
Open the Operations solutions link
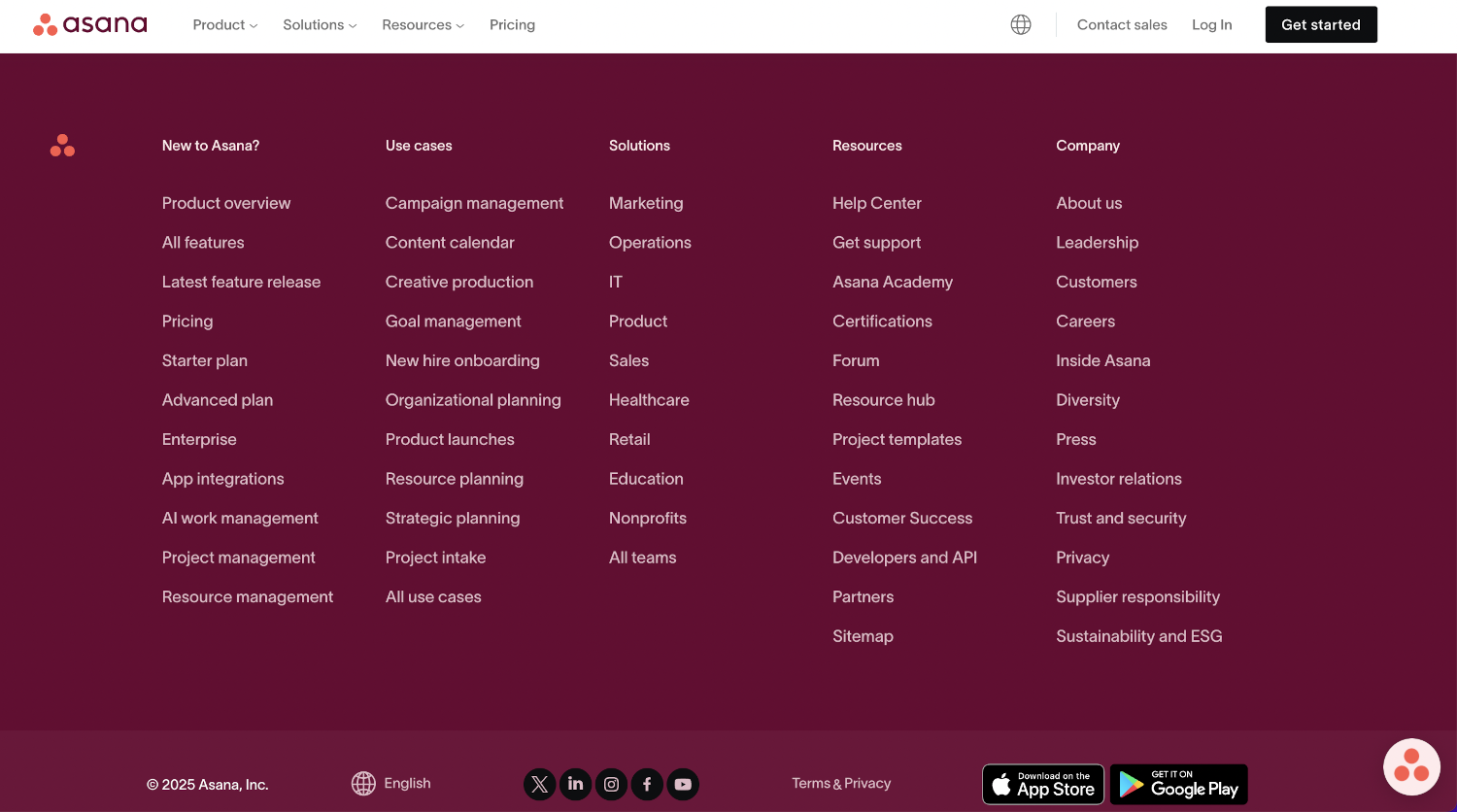point(650,243)
